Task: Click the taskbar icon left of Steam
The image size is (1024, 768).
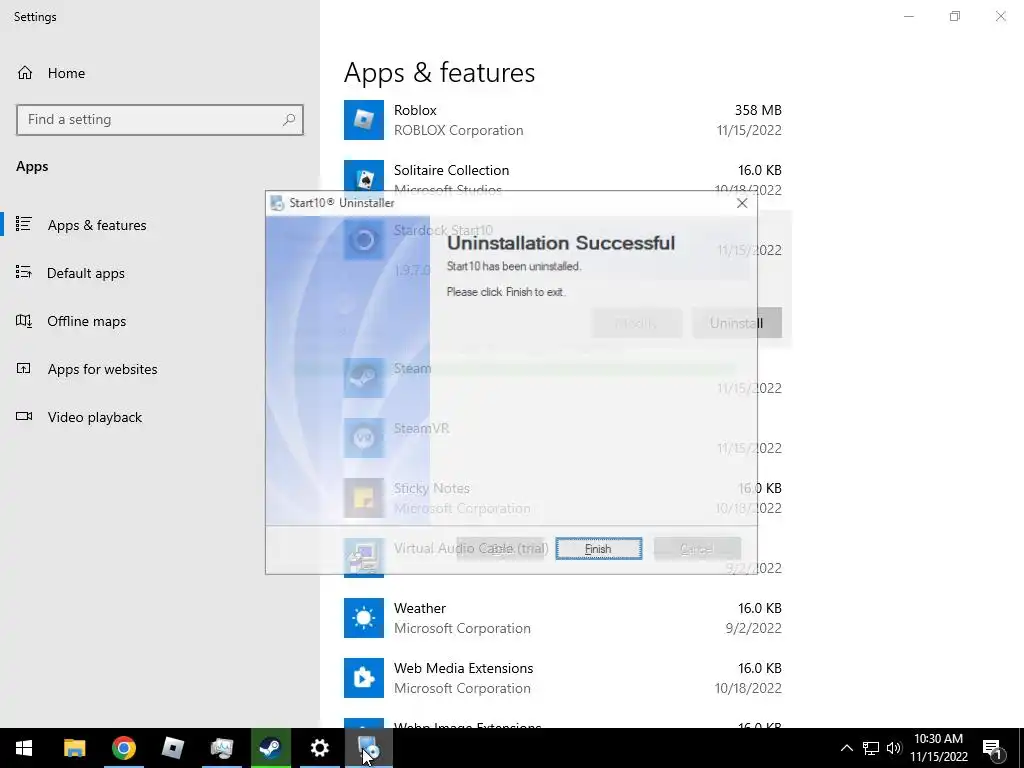Action: [221, 748]
